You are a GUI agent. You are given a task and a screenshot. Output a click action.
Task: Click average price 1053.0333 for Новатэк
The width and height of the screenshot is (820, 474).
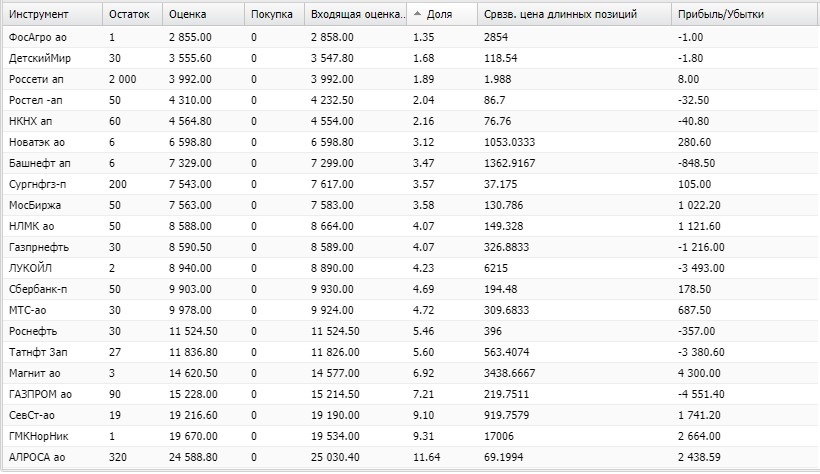click(509, 142)
